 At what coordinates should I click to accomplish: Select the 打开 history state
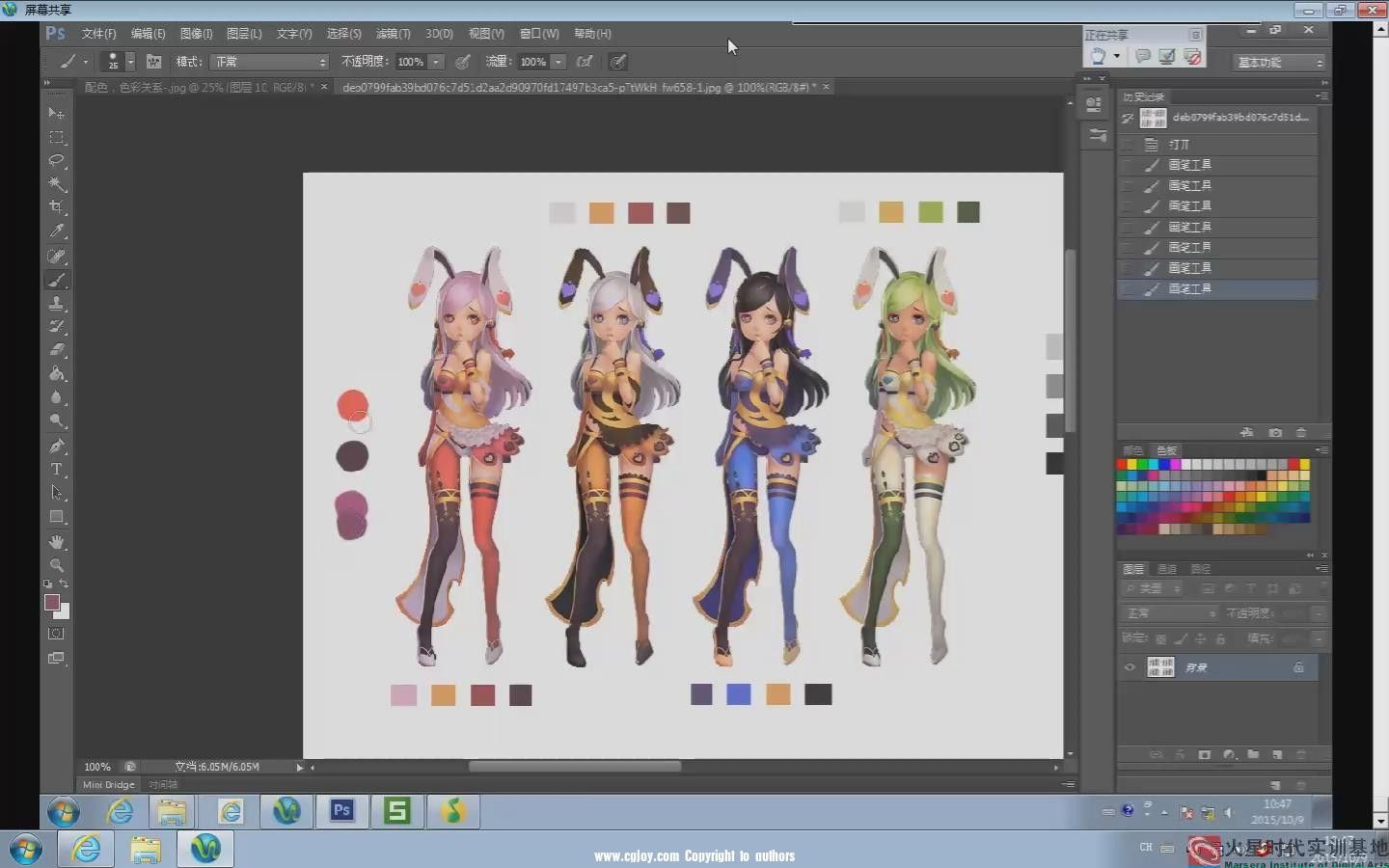(1218, 145)
